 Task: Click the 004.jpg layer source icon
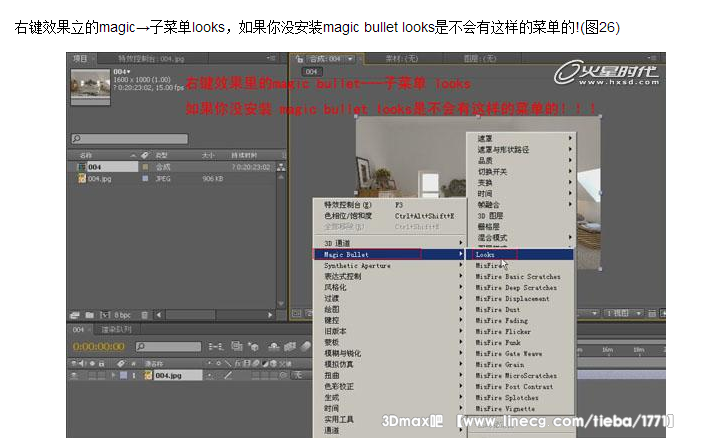point(148,375)
